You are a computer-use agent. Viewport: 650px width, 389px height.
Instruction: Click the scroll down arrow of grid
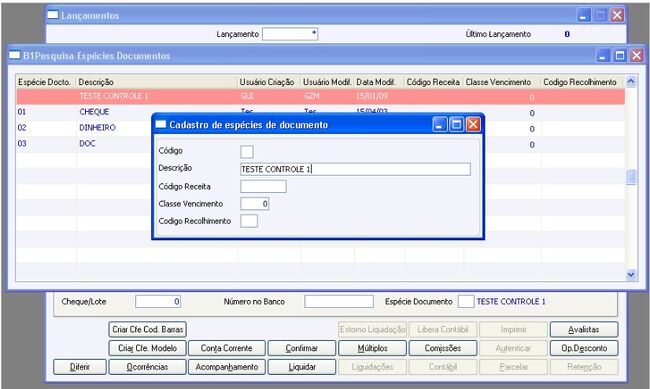pos(631,274)
